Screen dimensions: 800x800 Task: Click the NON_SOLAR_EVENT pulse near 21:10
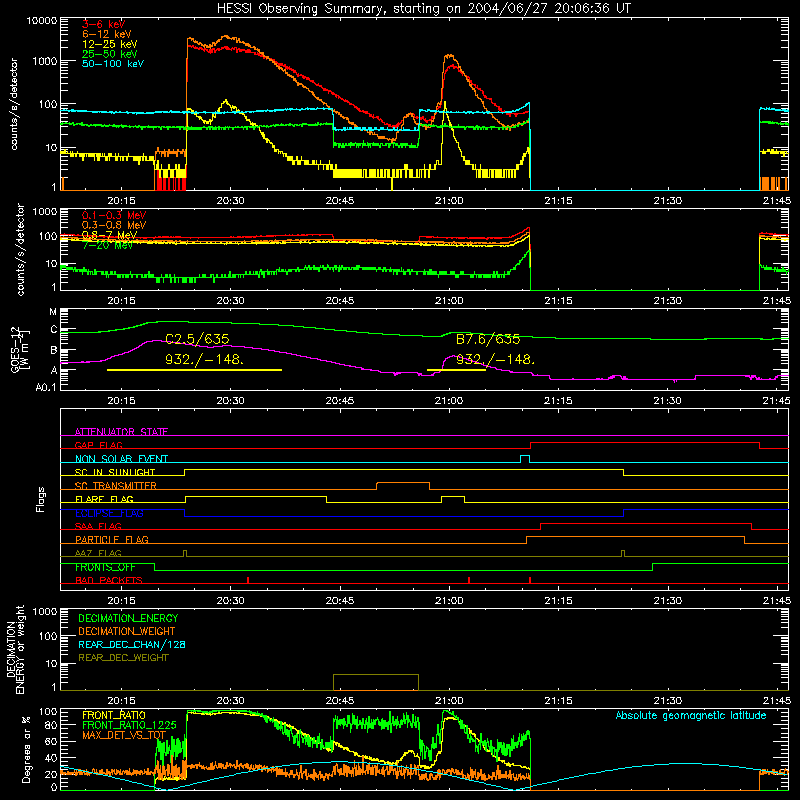pyautogui.click(x=525, y=458)
